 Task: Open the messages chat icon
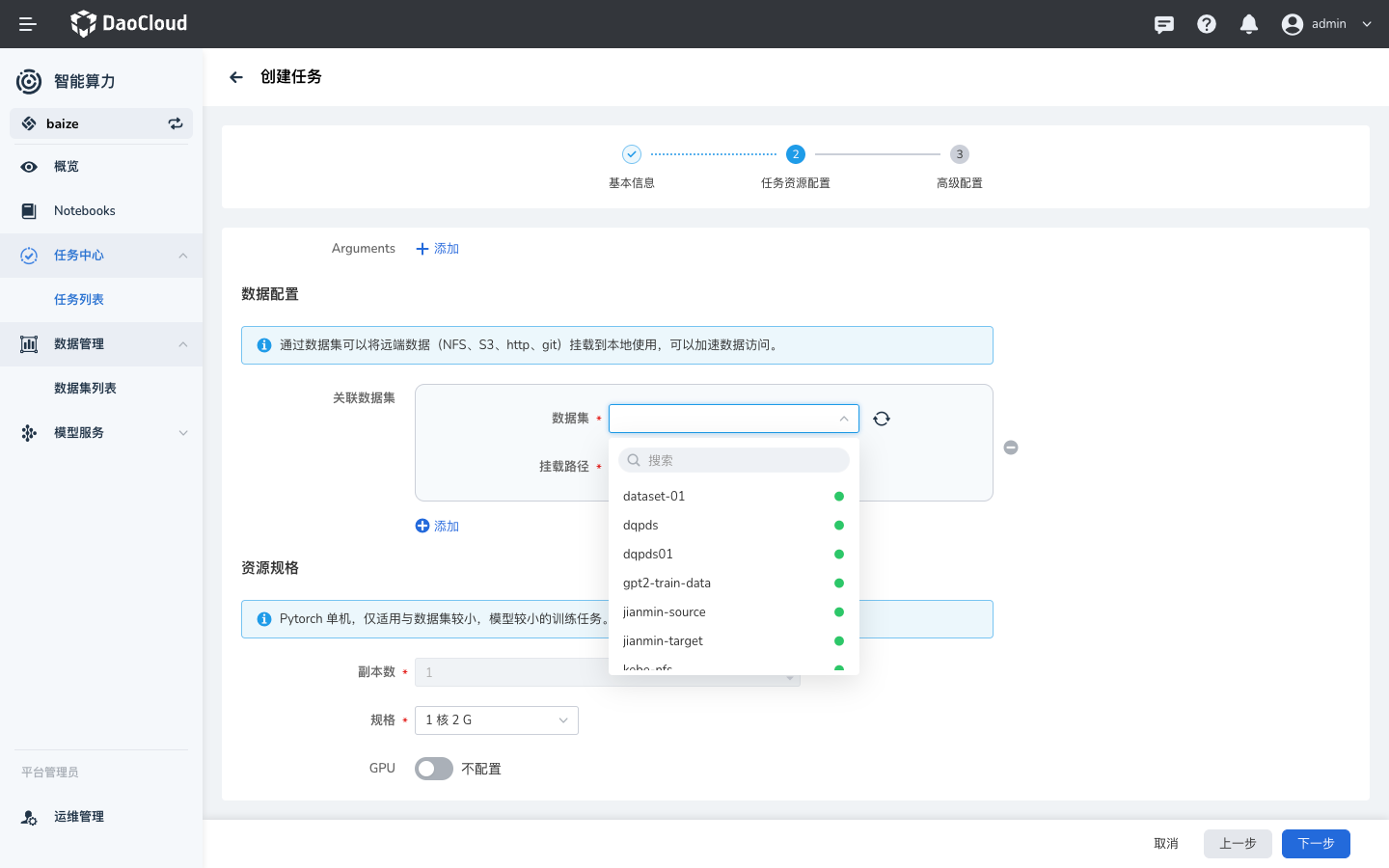(x=1164, y=24)
